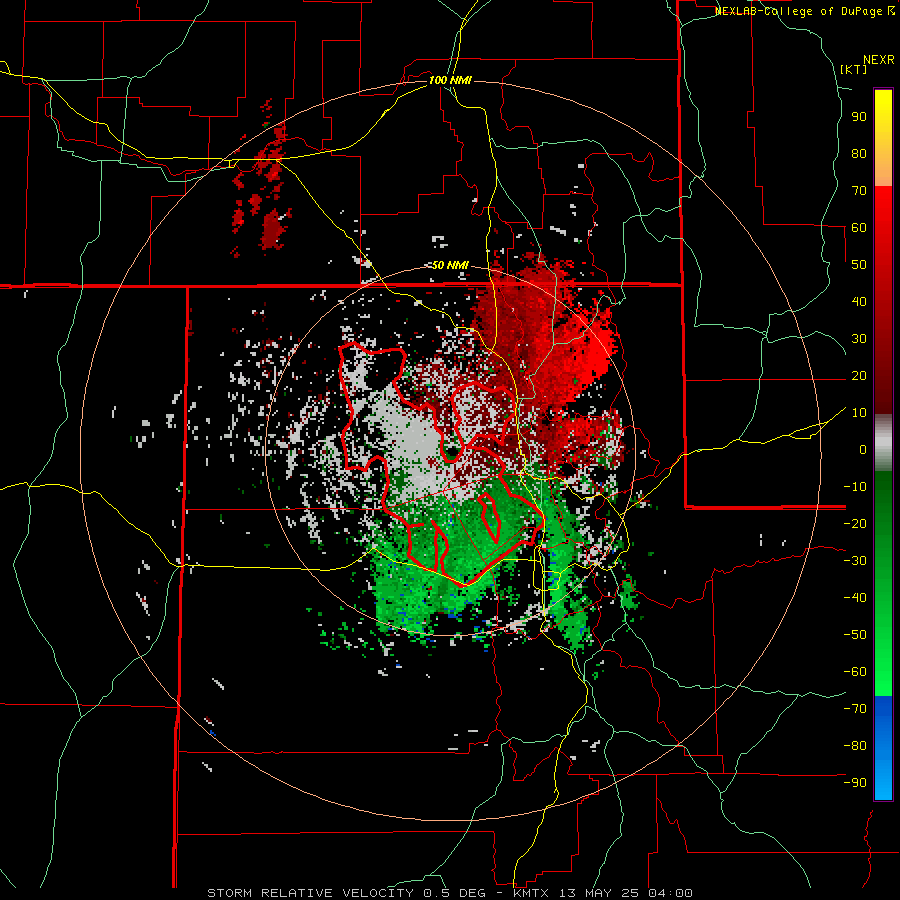Click the -20 value on velocity scale
Image resolution: width=900 pixels, height=900 pixels.
click(x=855, y=523)
